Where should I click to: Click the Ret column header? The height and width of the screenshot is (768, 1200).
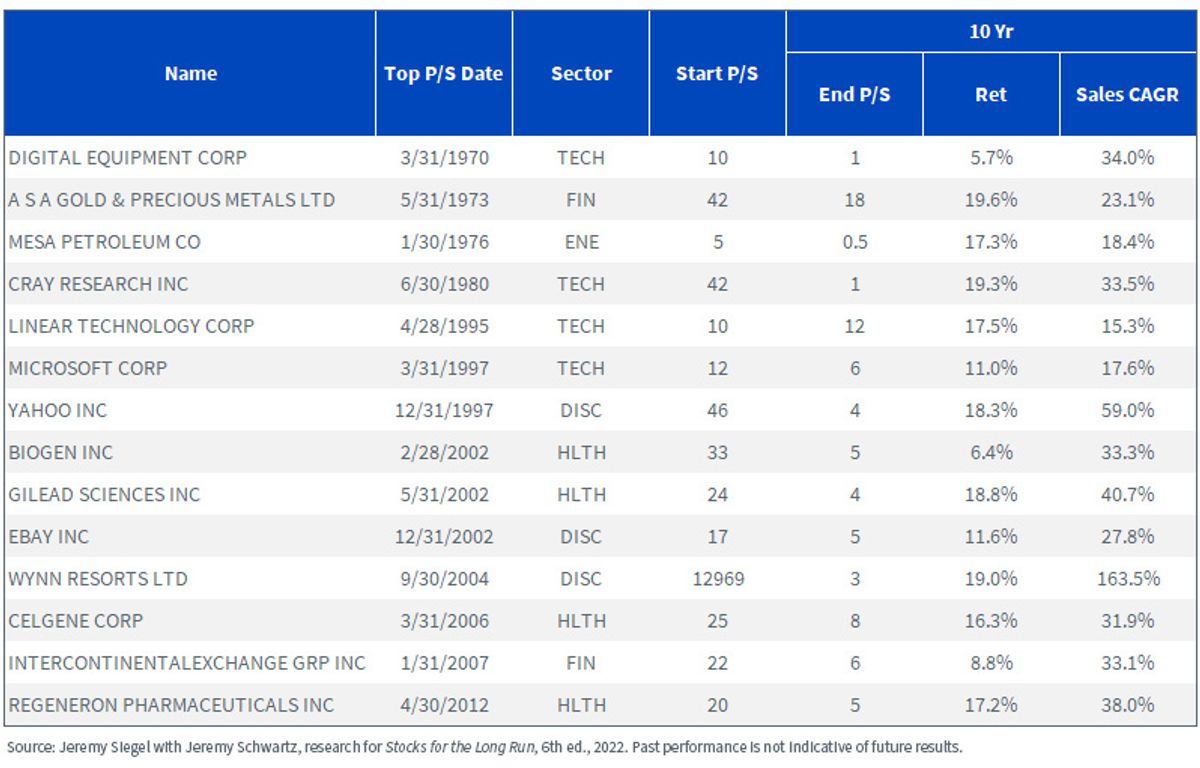point(991,95)
